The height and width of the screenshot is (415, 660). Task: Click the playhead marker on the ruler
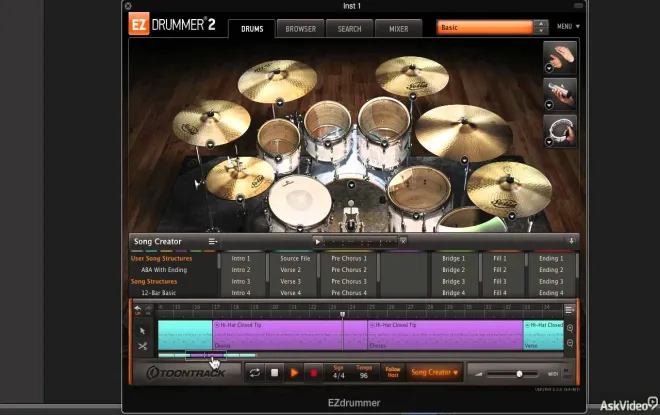[343, 314]
